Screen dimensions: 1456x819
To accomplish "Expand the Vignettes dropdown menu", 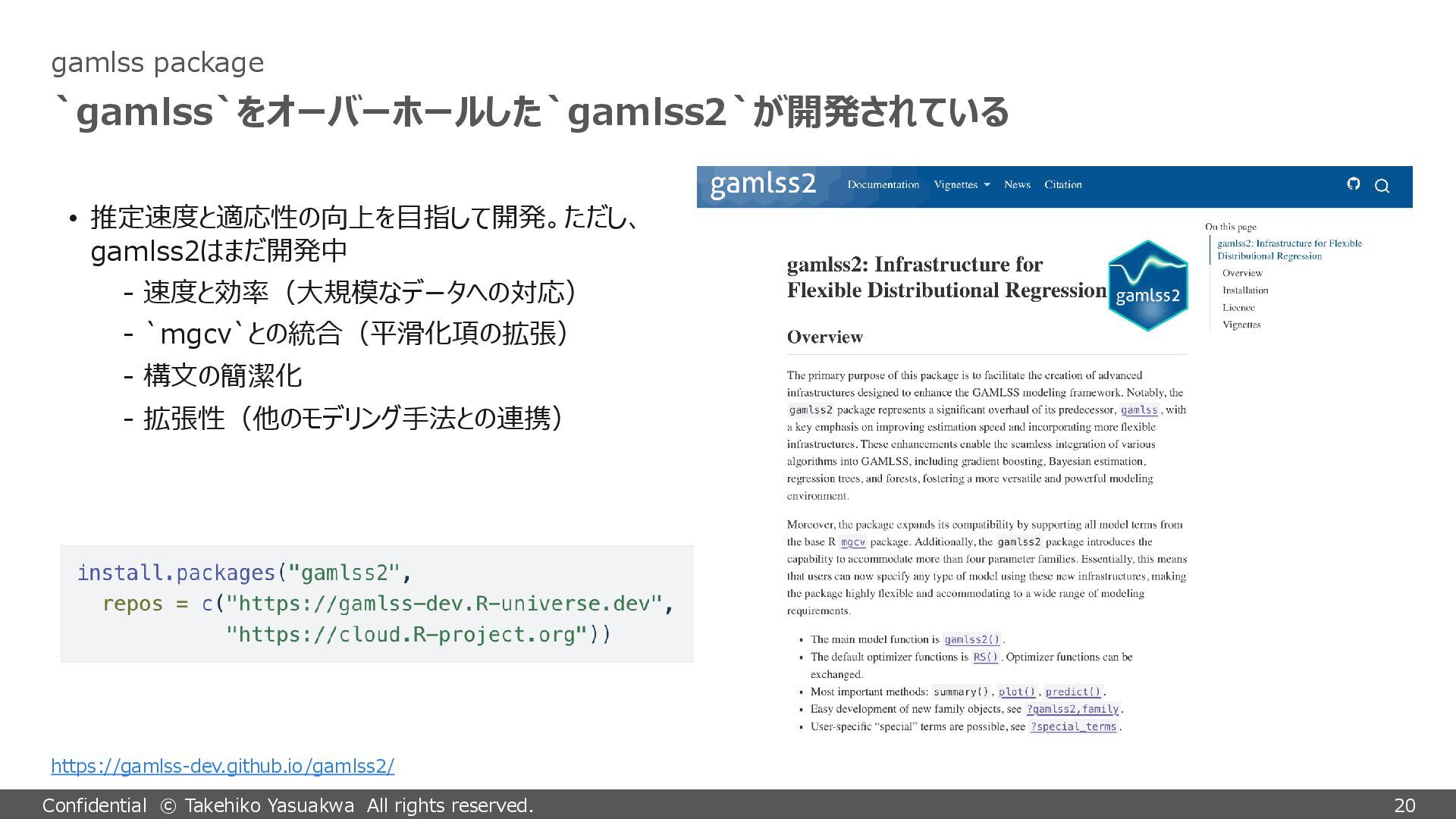I will pyautogui.click(x=962, y=184).
